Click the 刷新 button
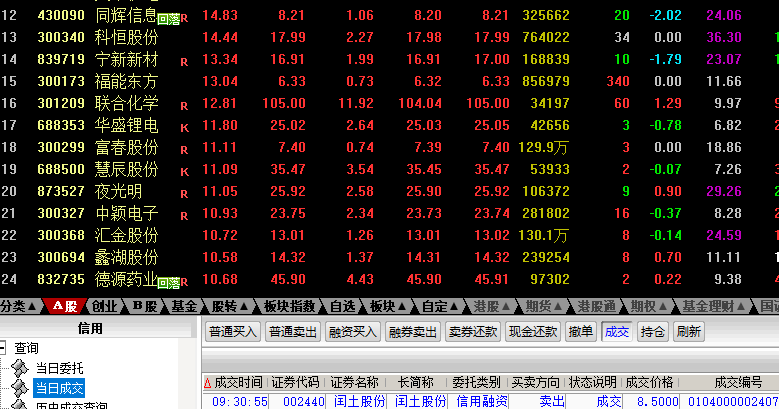 688,331
